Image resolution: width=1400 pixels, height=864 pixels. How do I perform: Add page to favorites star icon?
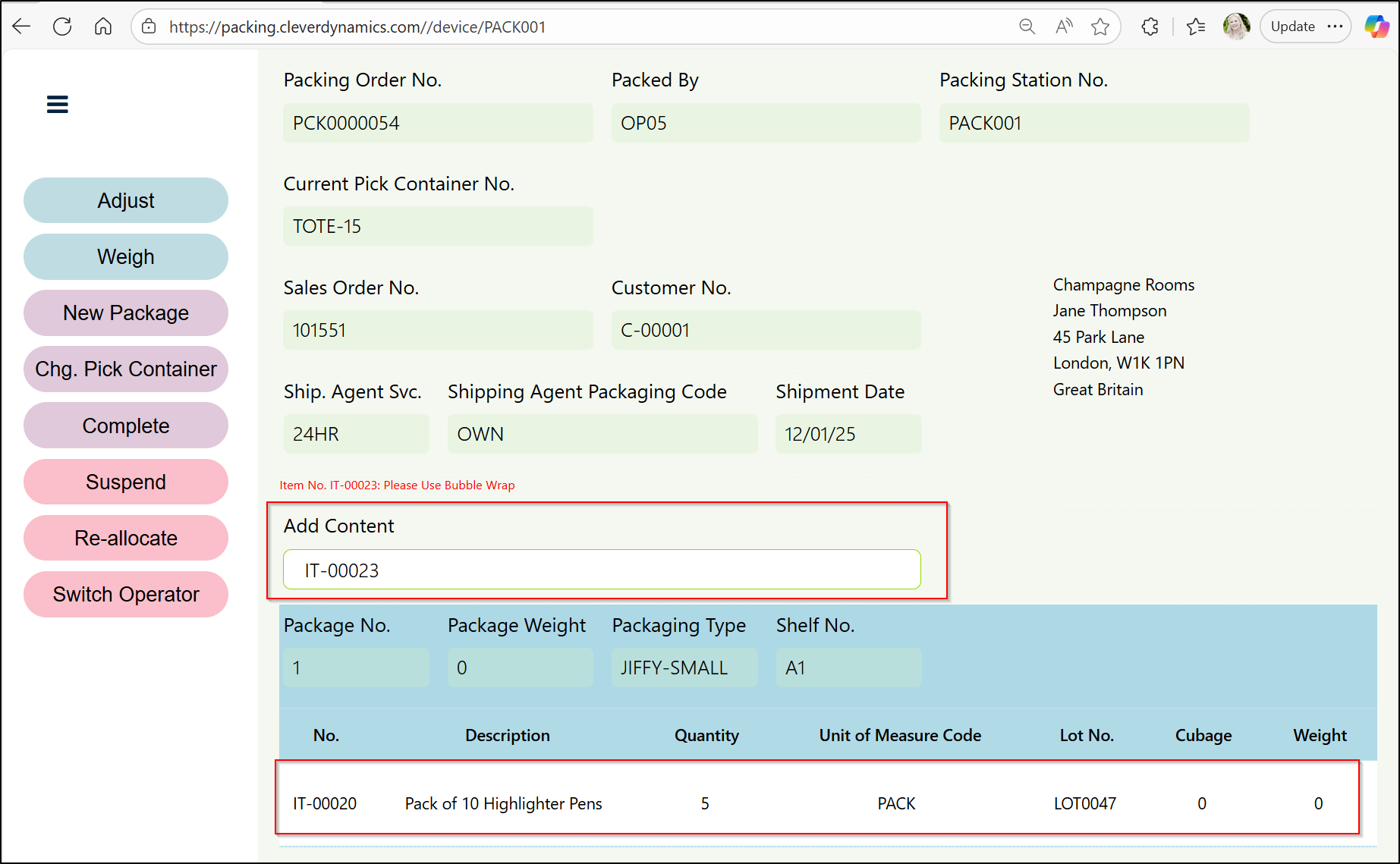(1100, 27)
